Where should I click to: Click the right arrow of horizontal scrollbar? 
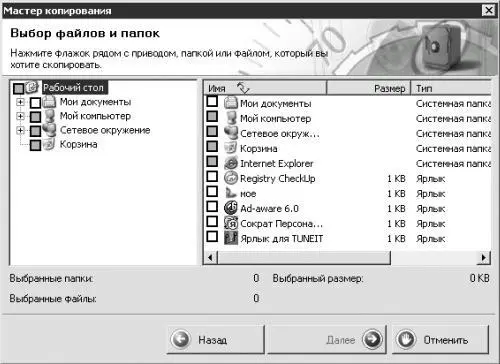coord(484,257)
